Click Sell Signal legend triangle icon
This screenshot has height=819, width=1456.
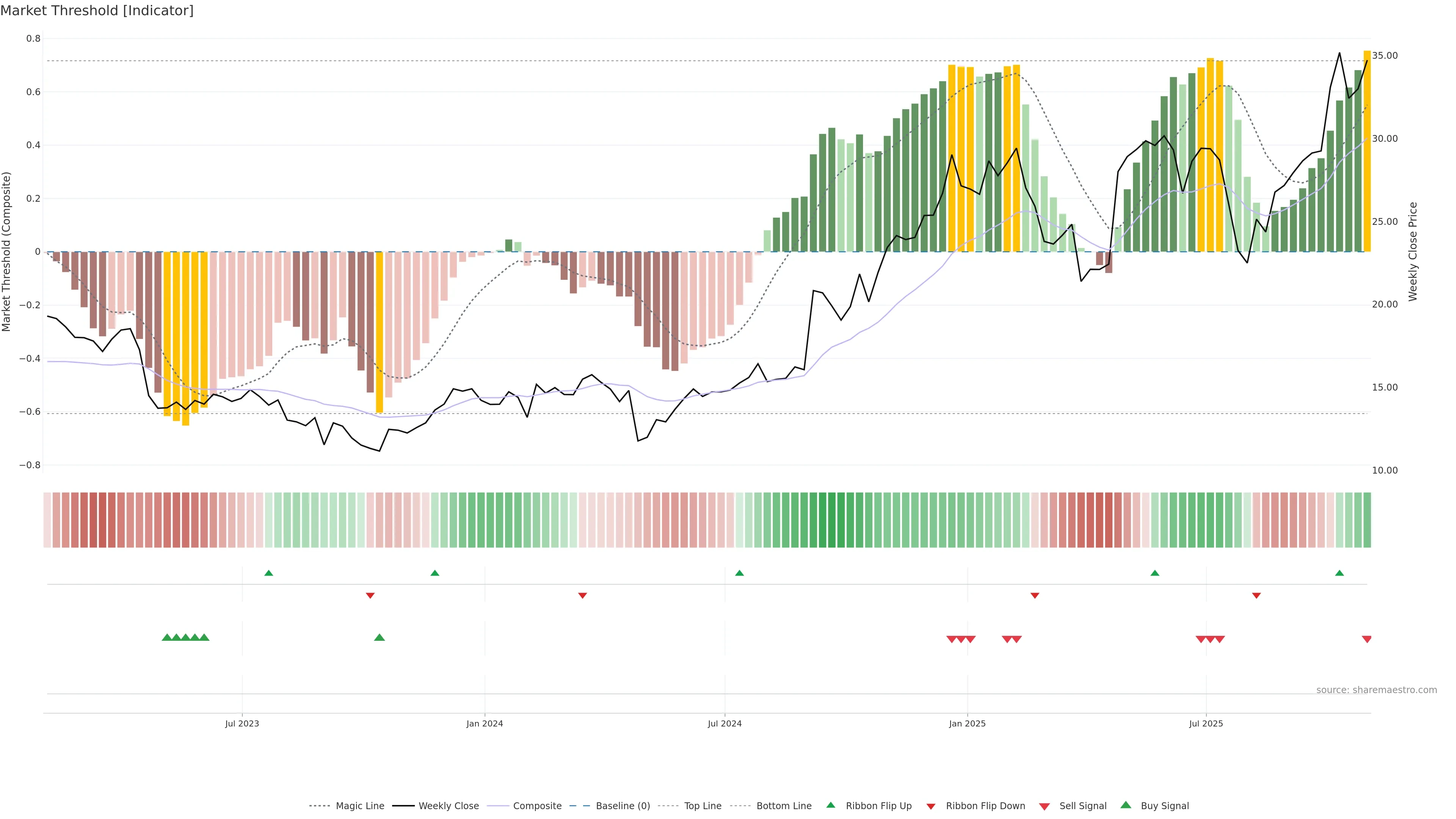point(1044,806)
